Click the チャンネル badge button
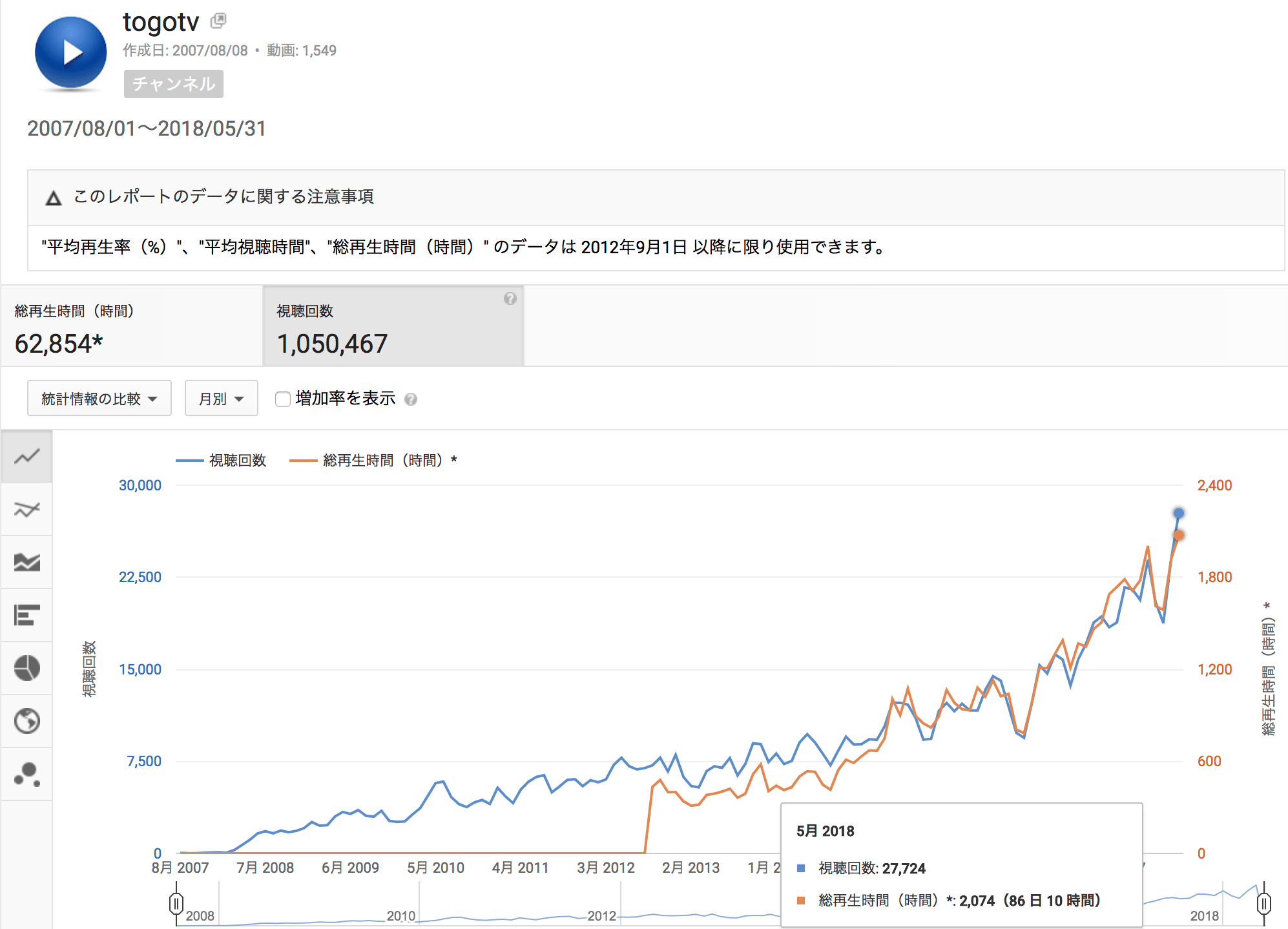Viewport: 1288px width, 929px height. coord(173,84)
